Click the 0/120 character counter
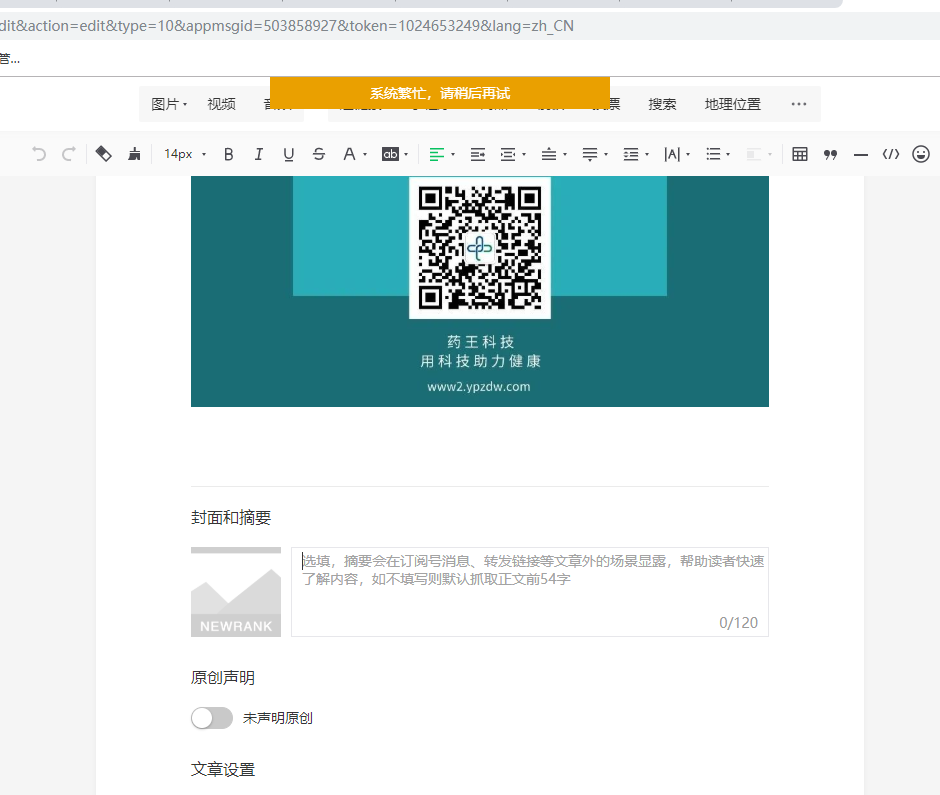This screenshot has width=940, height=795. [x=738, y=622]
